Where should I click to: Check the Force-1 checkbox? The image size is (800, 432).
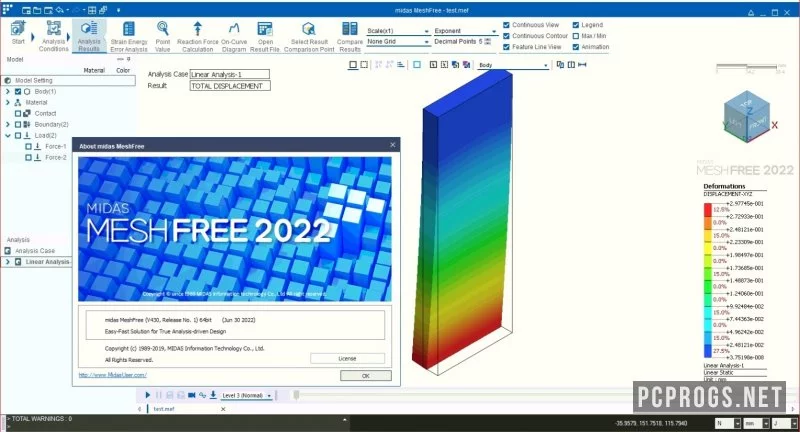(x=28, y=147)
